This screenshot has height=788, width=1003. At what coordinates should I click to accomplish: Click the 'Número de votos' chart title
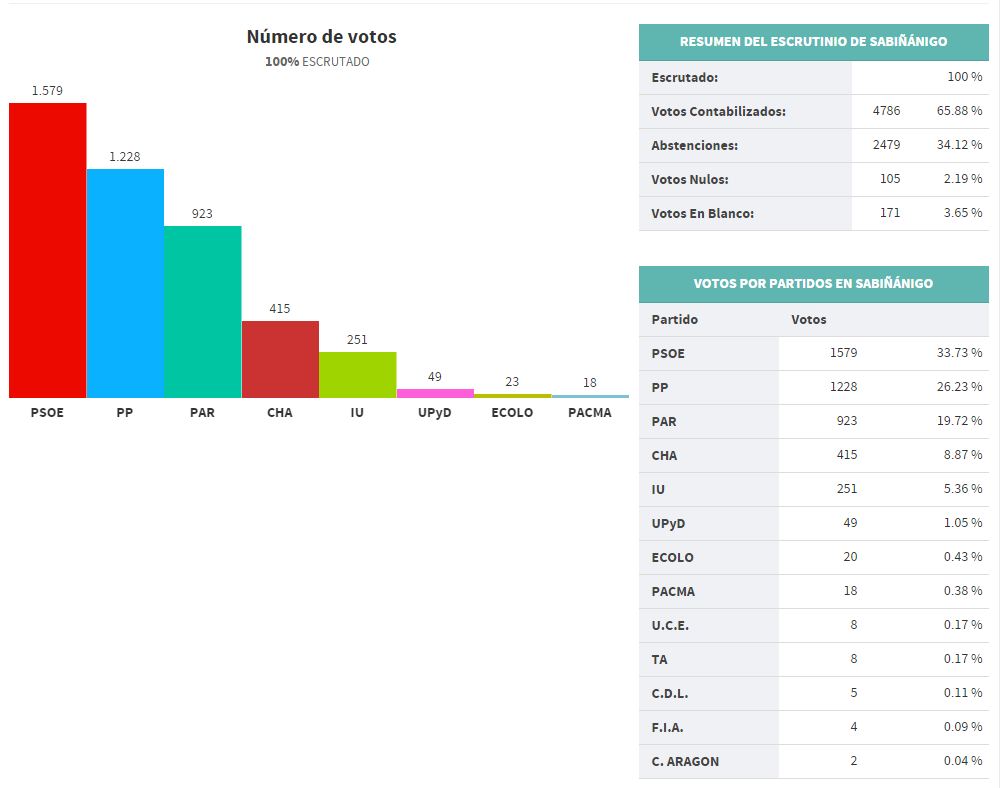[x=321, y=37]
